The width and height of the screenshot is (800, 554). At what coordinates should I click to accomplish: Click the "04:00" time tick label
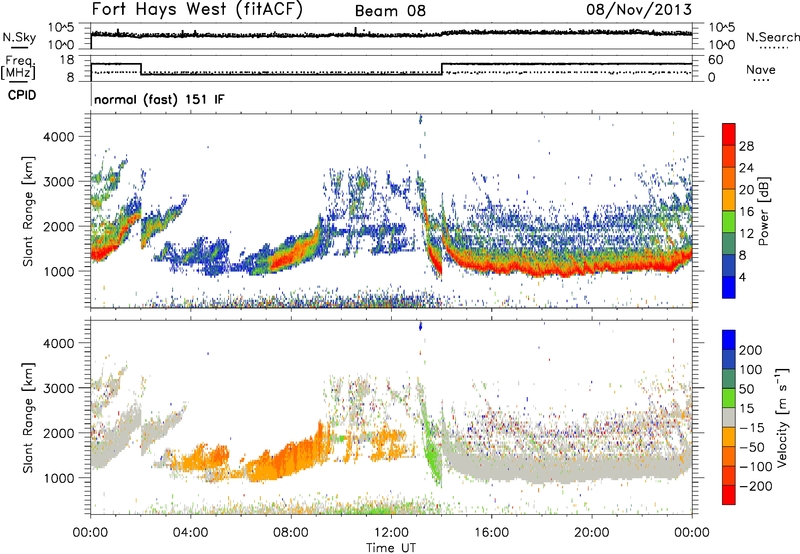[x=190, y=533]
